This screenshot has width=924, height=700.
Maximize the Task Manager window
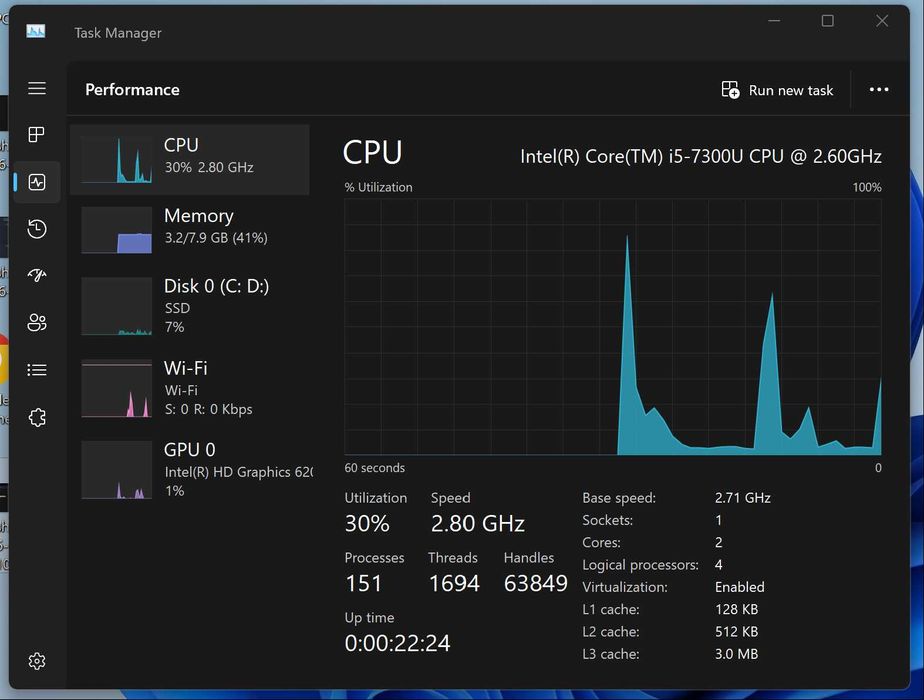827,21
